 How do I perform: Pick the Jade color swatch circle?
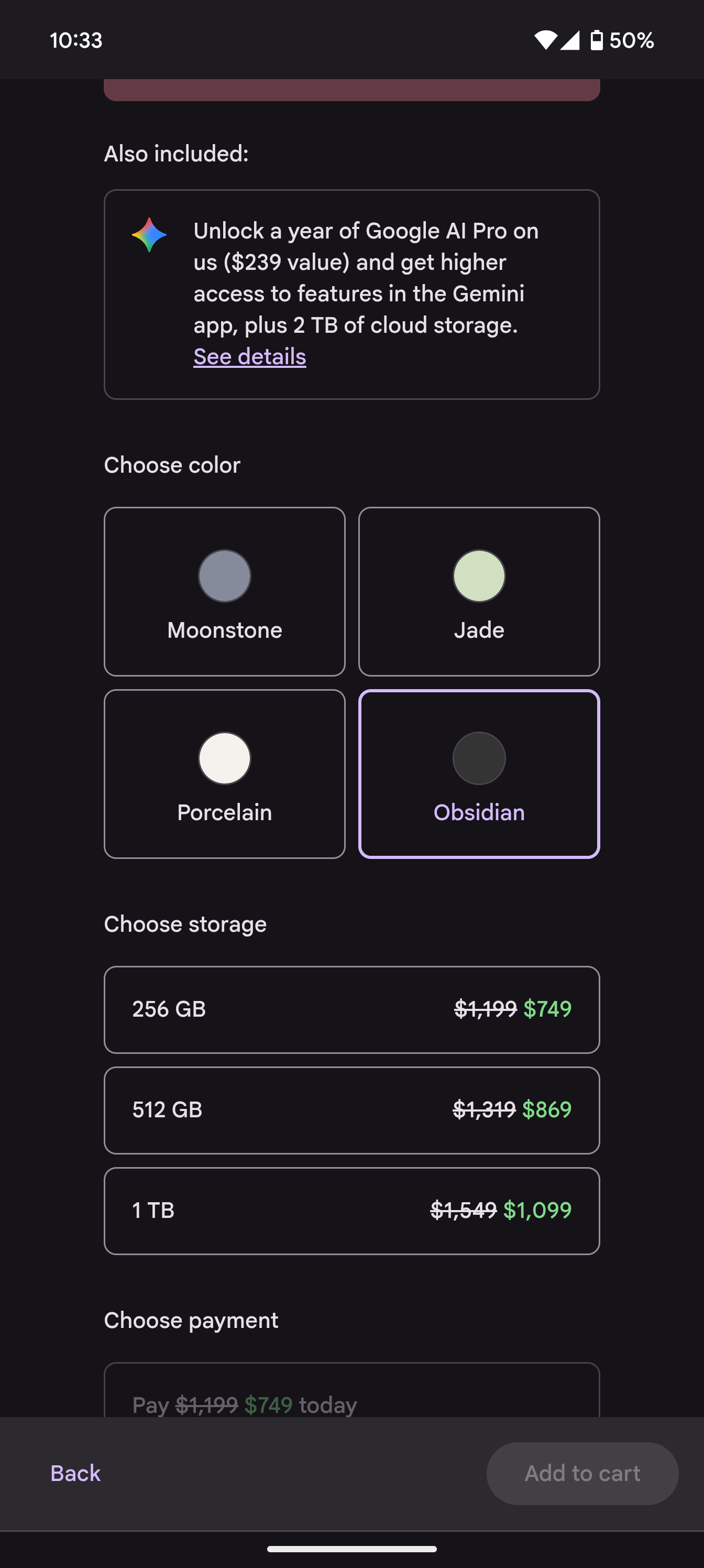click(x=479, y=576)
